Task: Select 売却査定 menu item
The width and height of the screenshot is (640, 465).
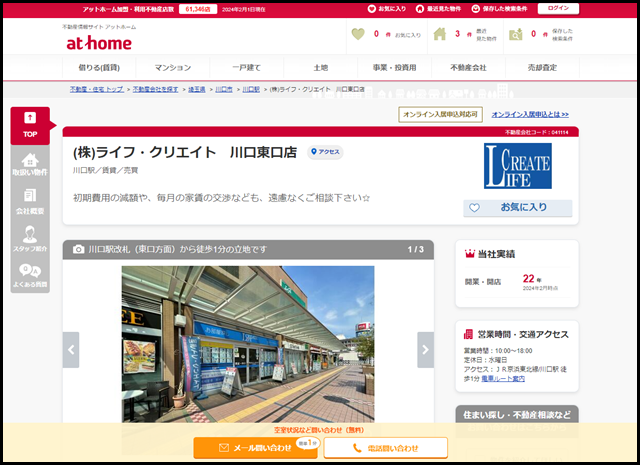Action: [542, 67]
